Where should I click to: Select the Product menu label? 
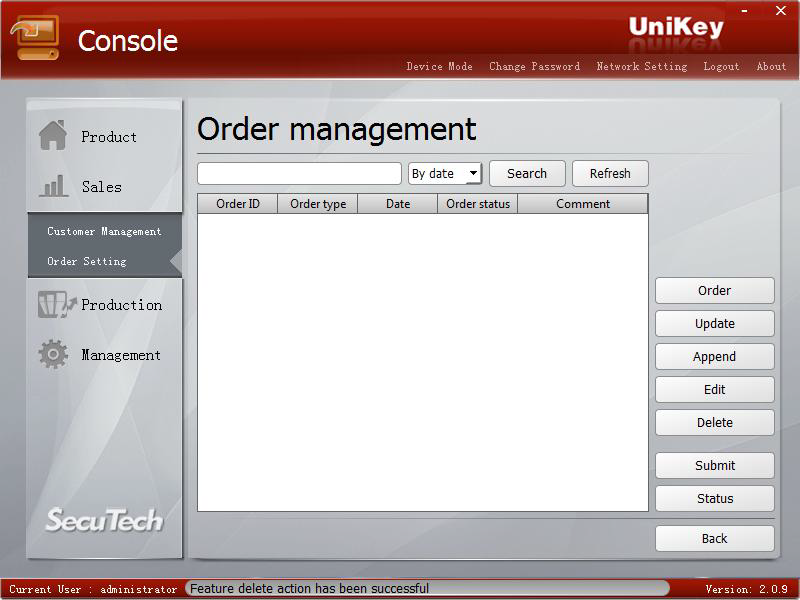(109, 137)
